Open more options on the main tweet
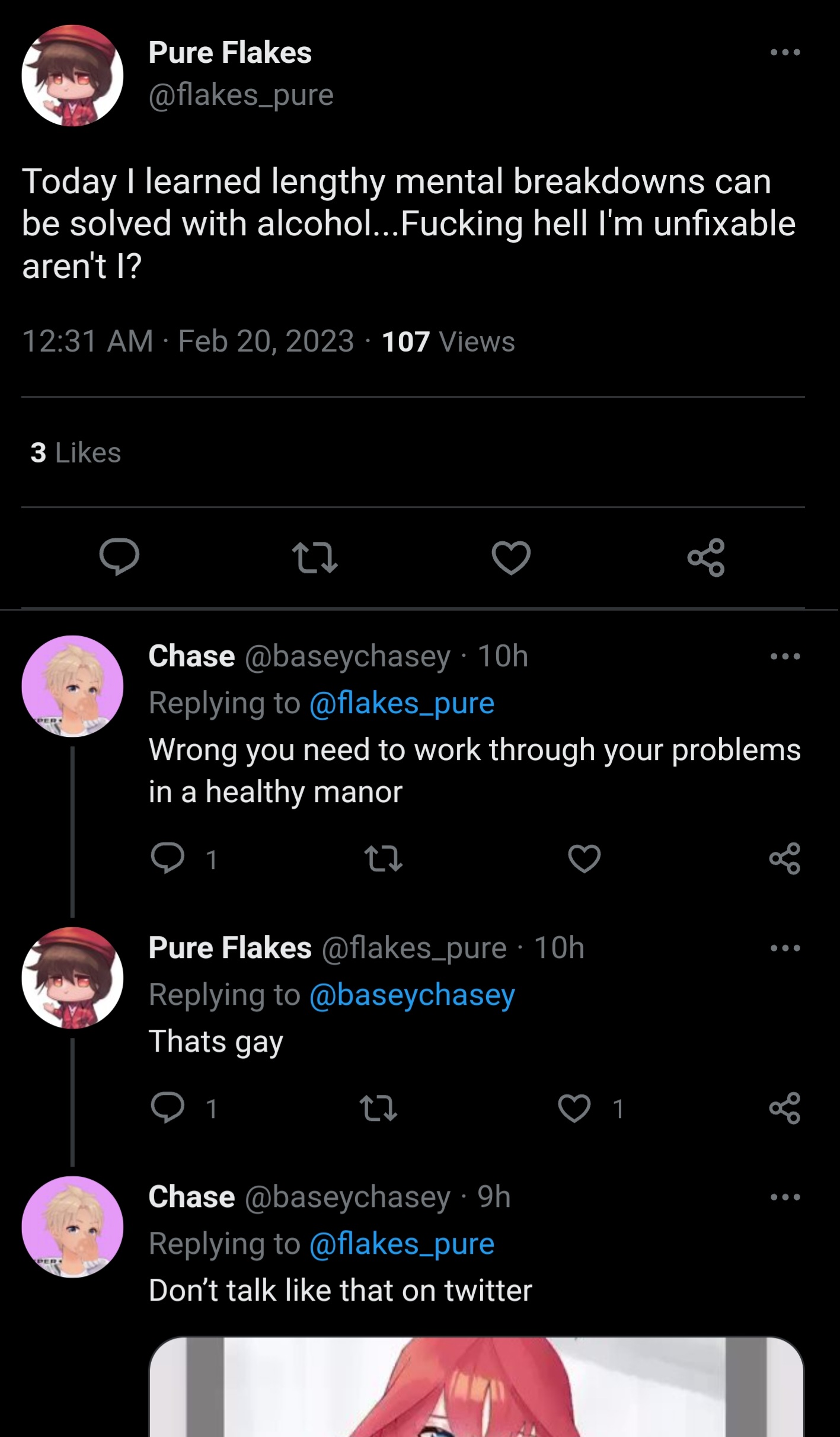 click(785, 52)
